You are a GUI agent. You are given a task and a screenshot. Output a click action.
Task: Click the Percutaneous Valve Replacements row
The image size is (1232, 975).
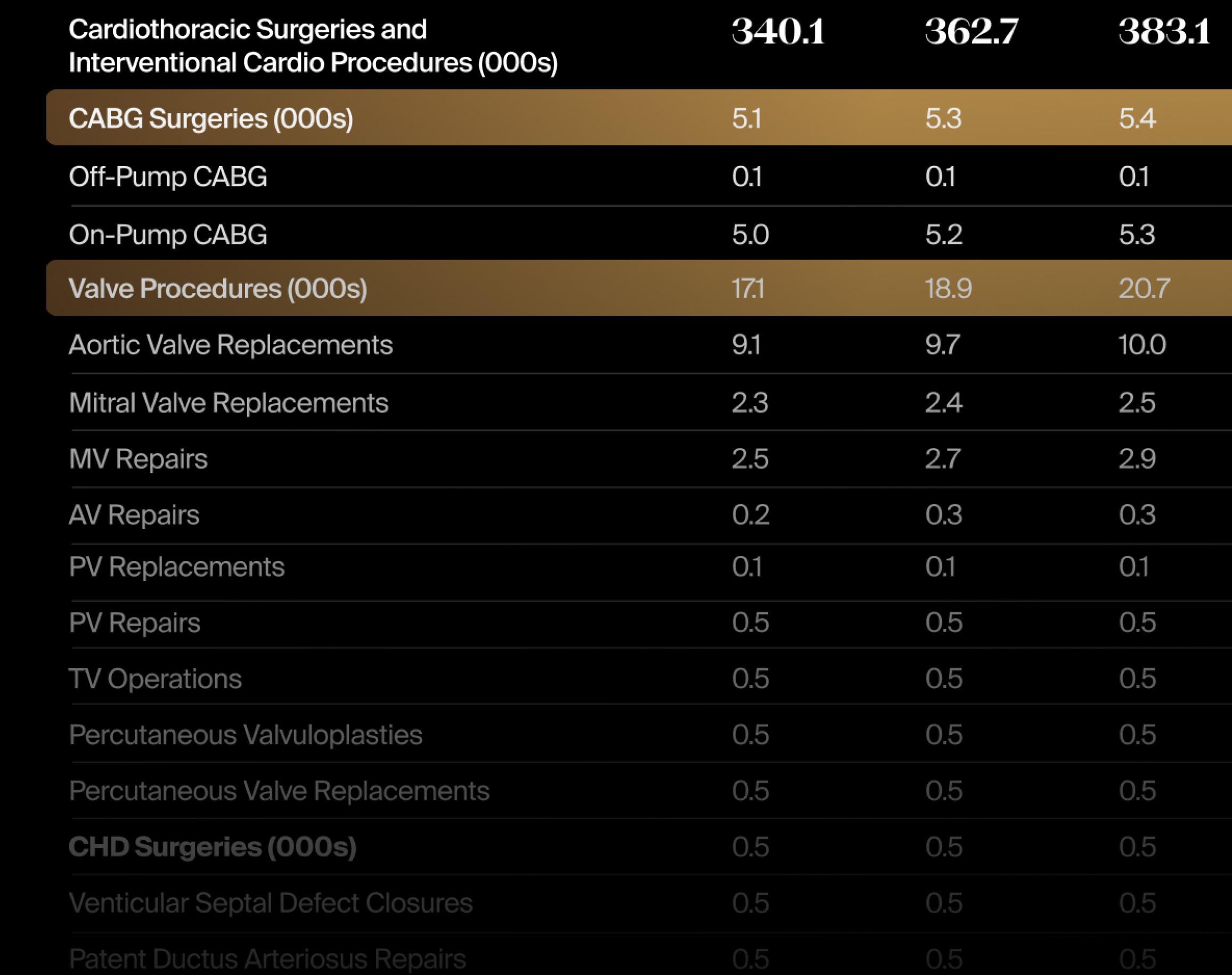(x=279, y=791)
